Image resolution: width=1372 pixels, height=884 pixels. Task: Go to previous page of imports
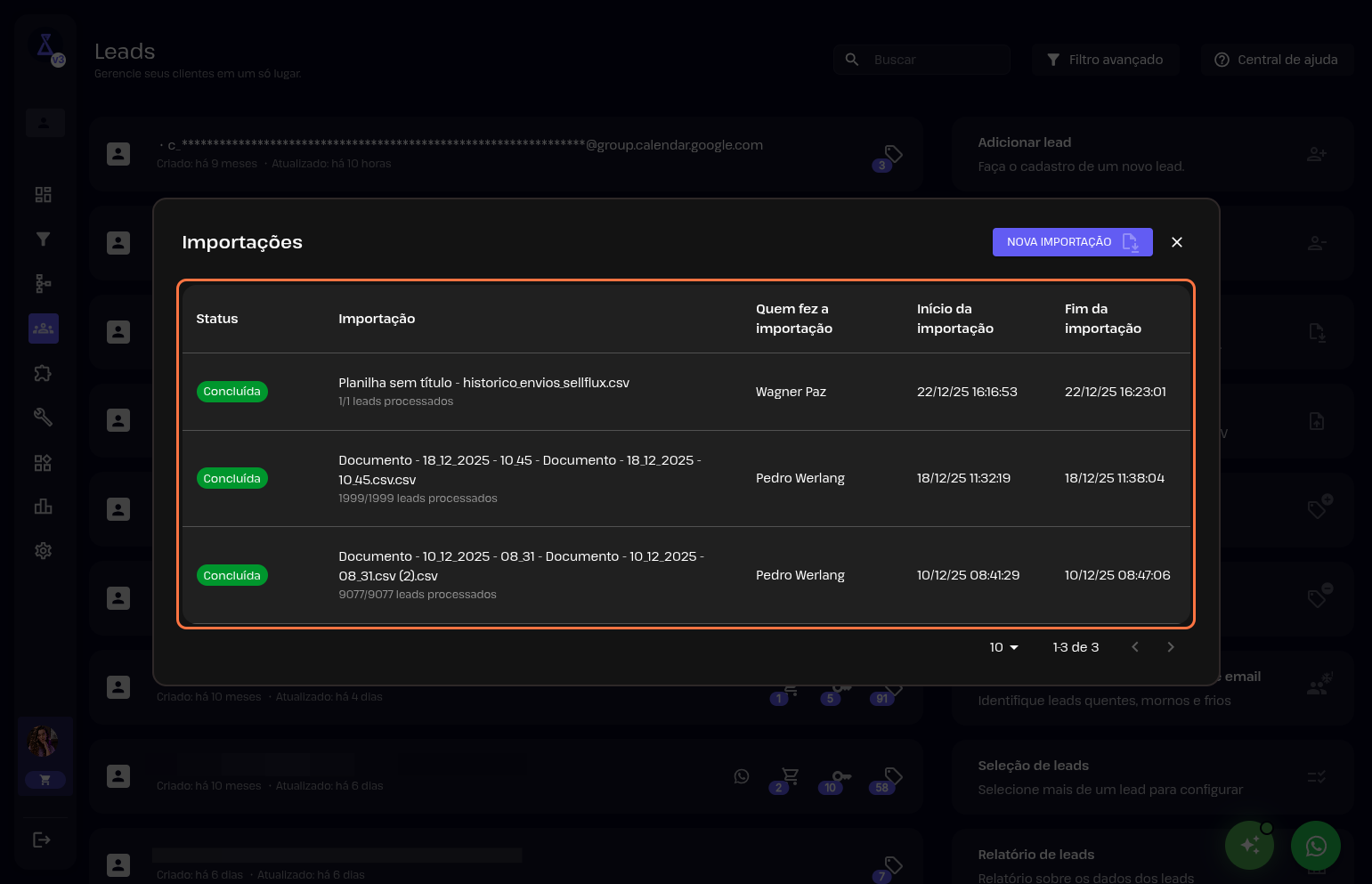tap(1134, 647)
